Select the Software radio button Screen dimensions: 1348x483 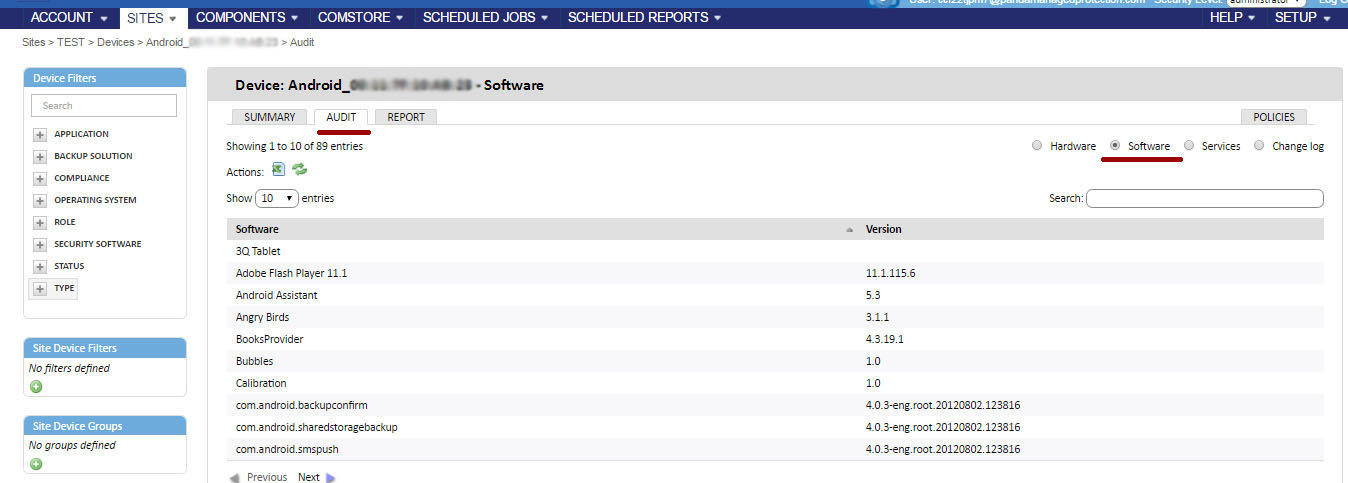coord(1115,146)
